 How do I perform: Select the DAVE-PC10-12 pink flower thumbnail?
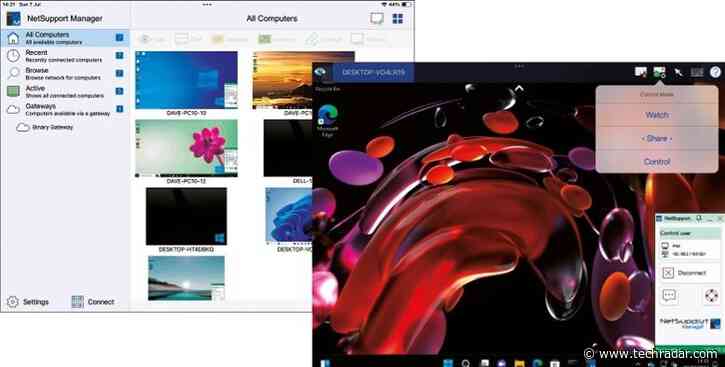point(186,148)
